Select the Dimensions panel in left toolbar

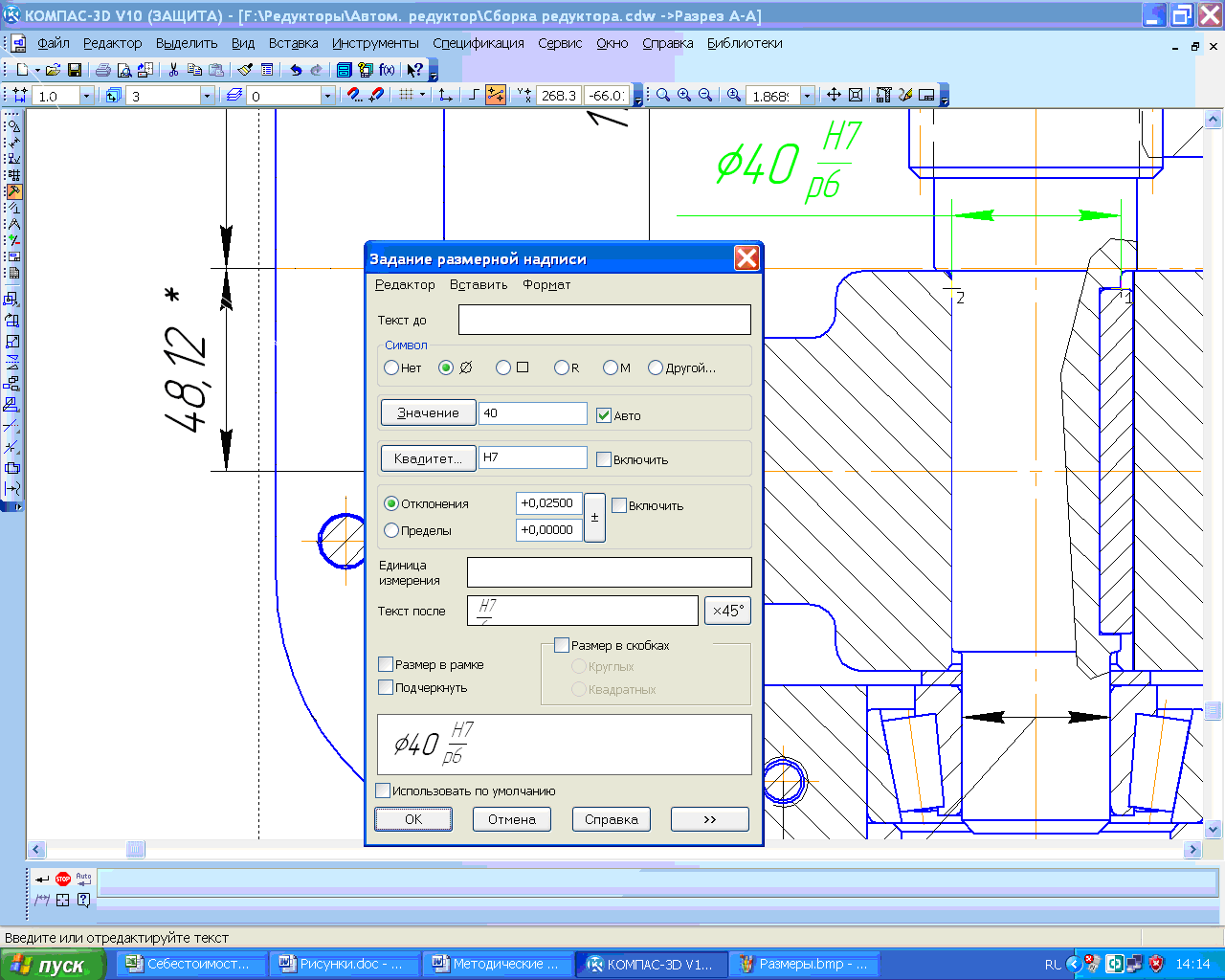click(x=13, y=142)
